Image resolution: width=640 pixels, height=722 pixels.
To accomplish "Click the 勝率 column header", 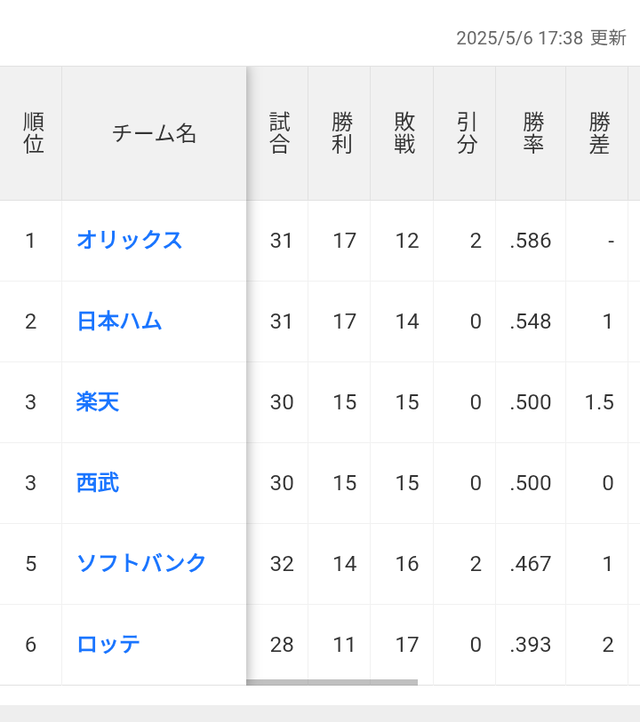I will point(531,134).
